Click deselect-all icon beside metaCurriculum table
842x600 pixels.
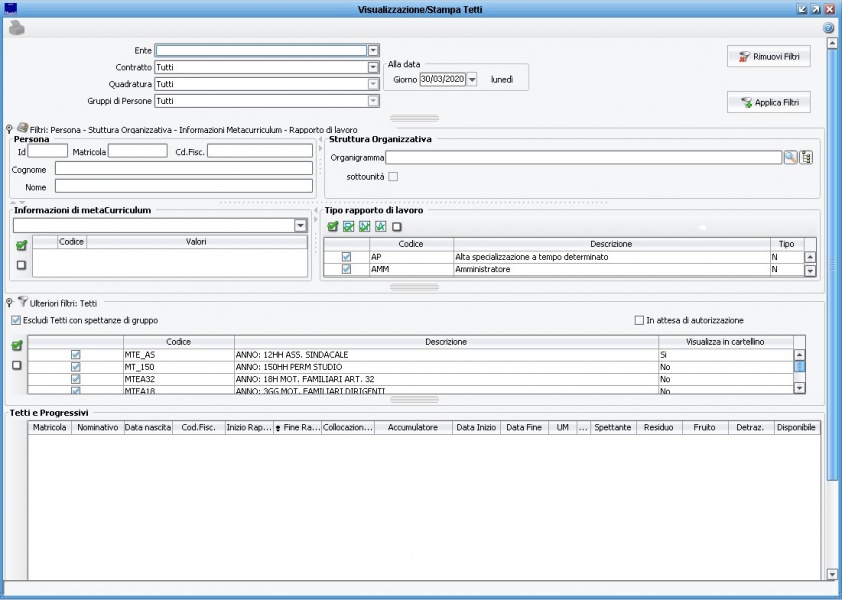pos(21,264)
